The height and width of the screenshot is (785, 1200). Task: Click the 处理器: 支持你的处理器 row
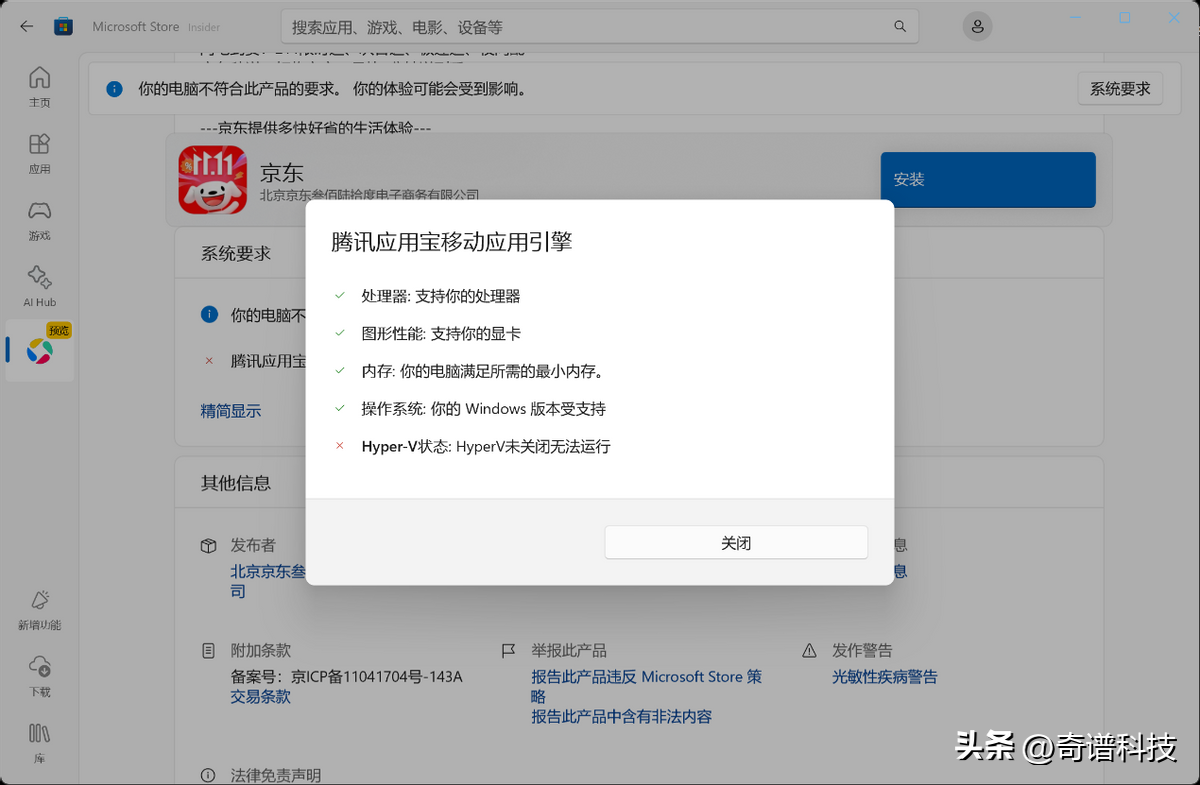click(441, 296)
